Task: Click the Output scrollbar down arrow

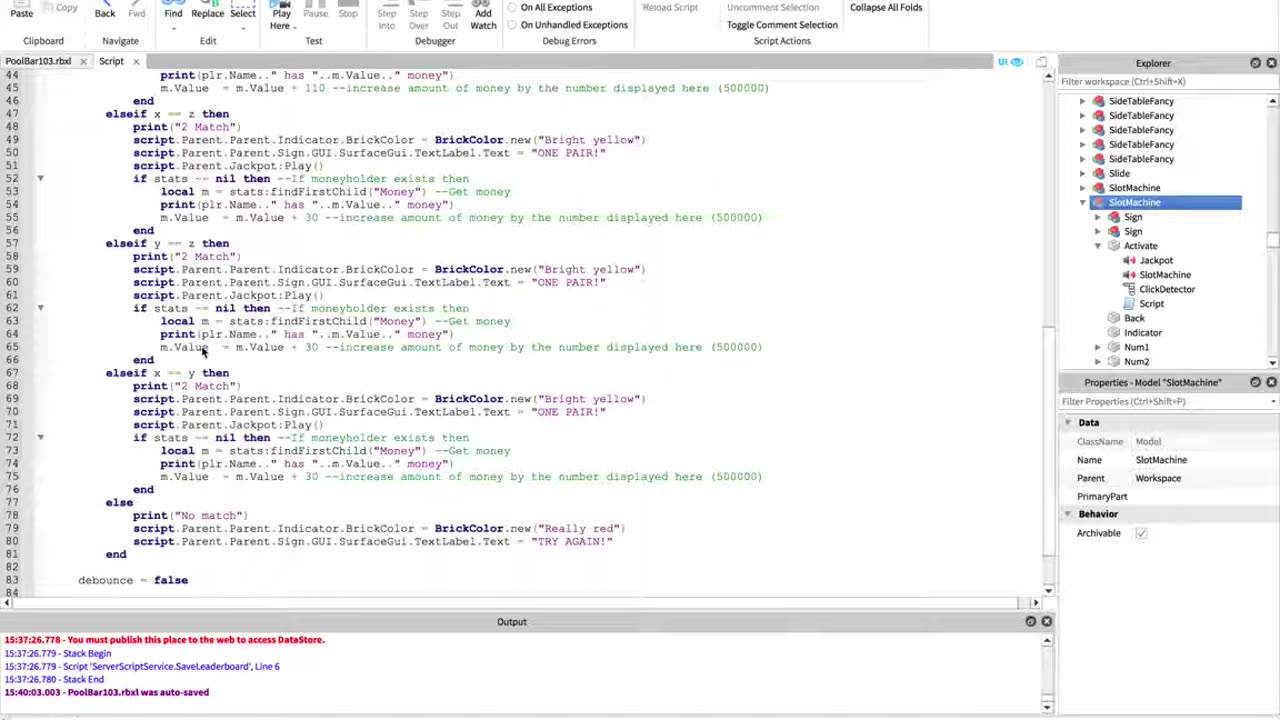Action: (x=1046, y=708)
